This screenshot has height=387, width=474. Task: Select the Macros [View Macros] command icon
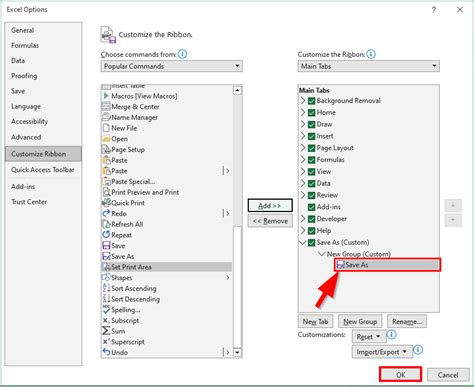coord(106,96)
